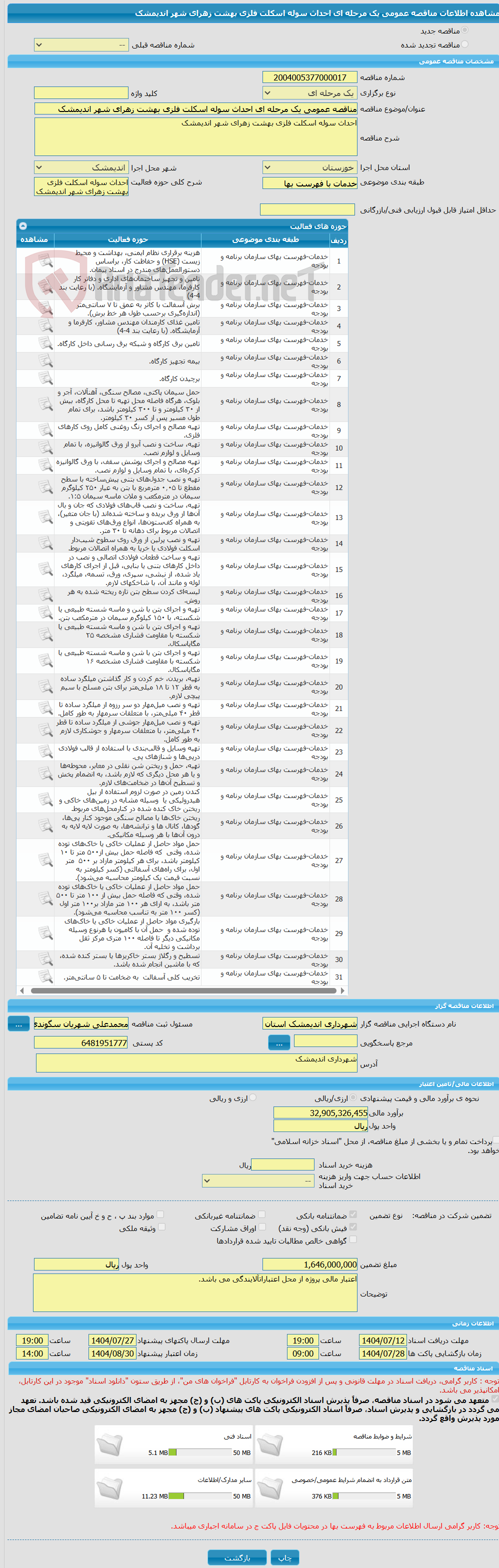
Task: Toggle the اوراق مشارکت checkbox
Action: point(262,1227)
